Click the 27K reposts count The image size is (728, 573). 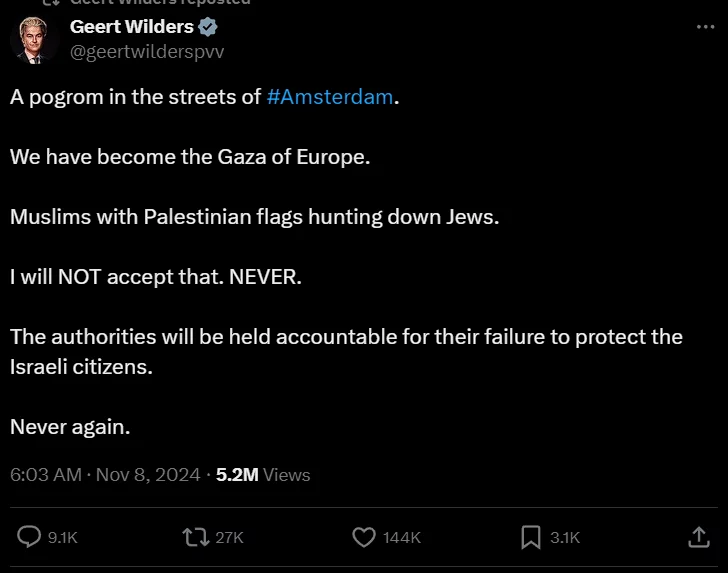[229, 538]
